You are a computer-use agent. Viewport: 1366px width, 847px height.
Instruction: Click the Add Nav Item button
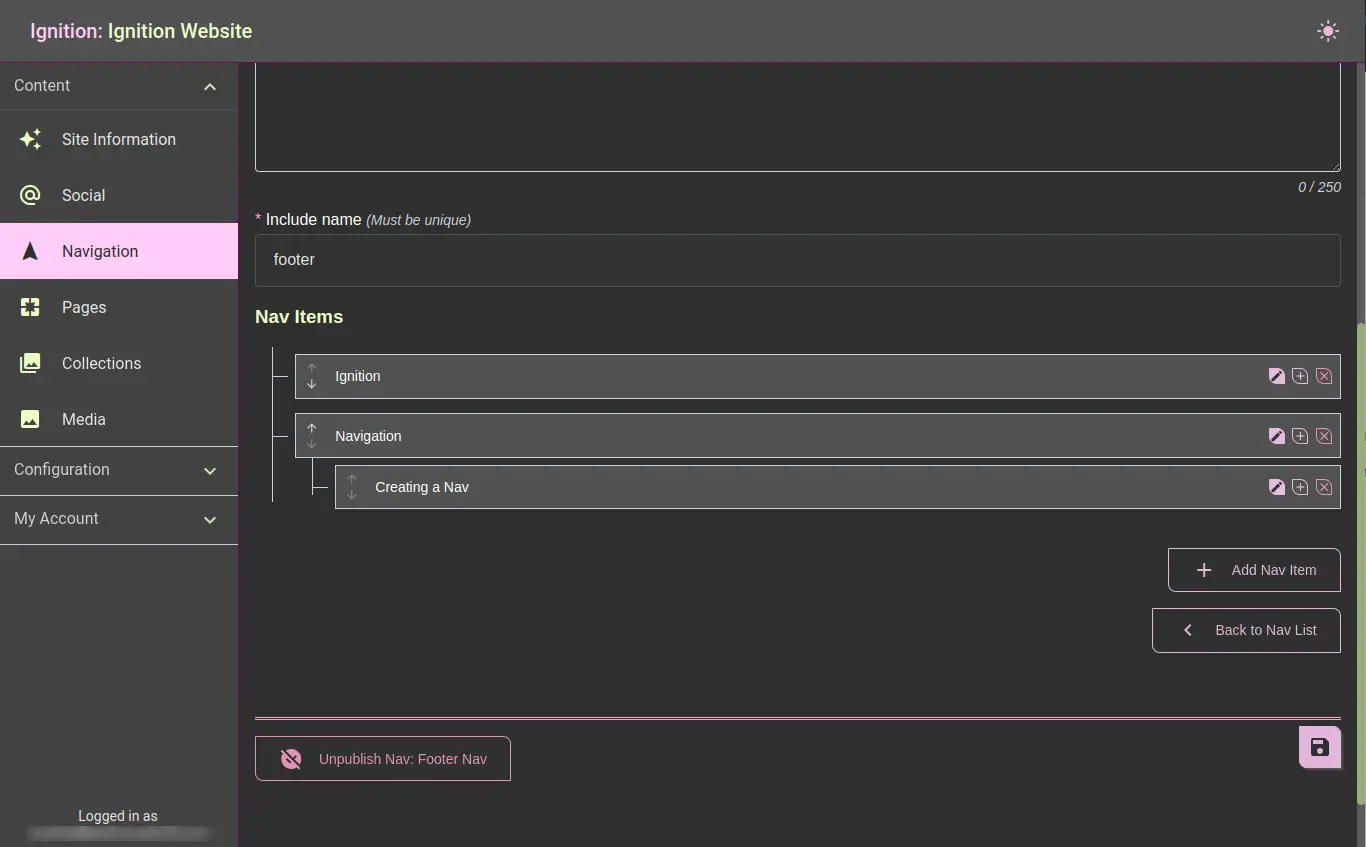[x=1254, y=570]
